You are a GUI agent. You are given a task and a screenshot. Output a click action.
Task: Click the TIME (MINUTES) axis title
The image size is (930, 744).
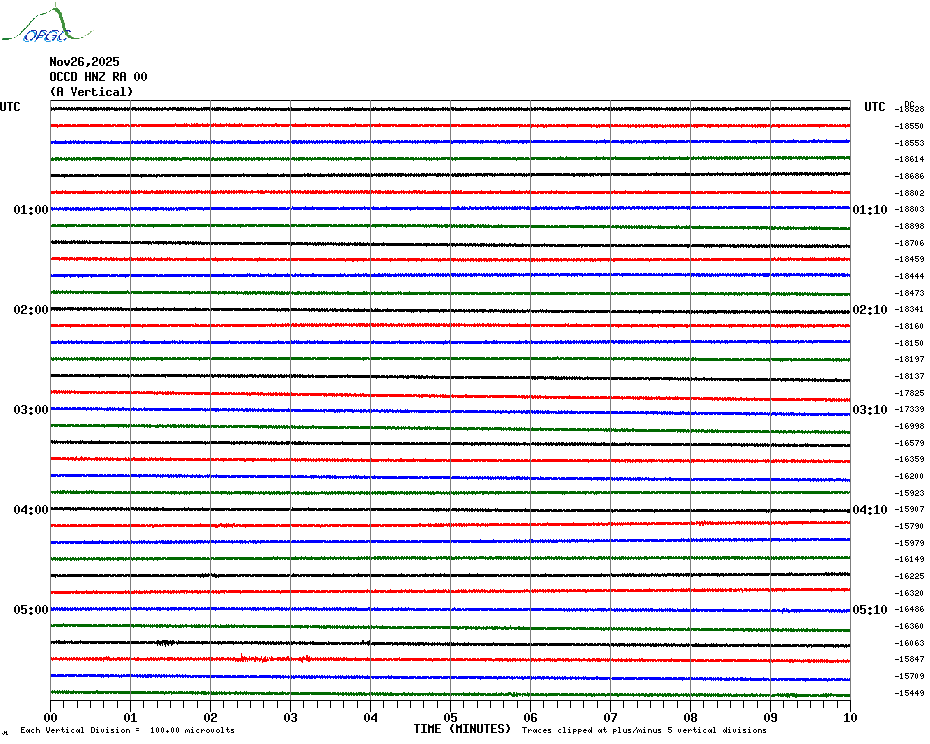[x=462, y=729]
